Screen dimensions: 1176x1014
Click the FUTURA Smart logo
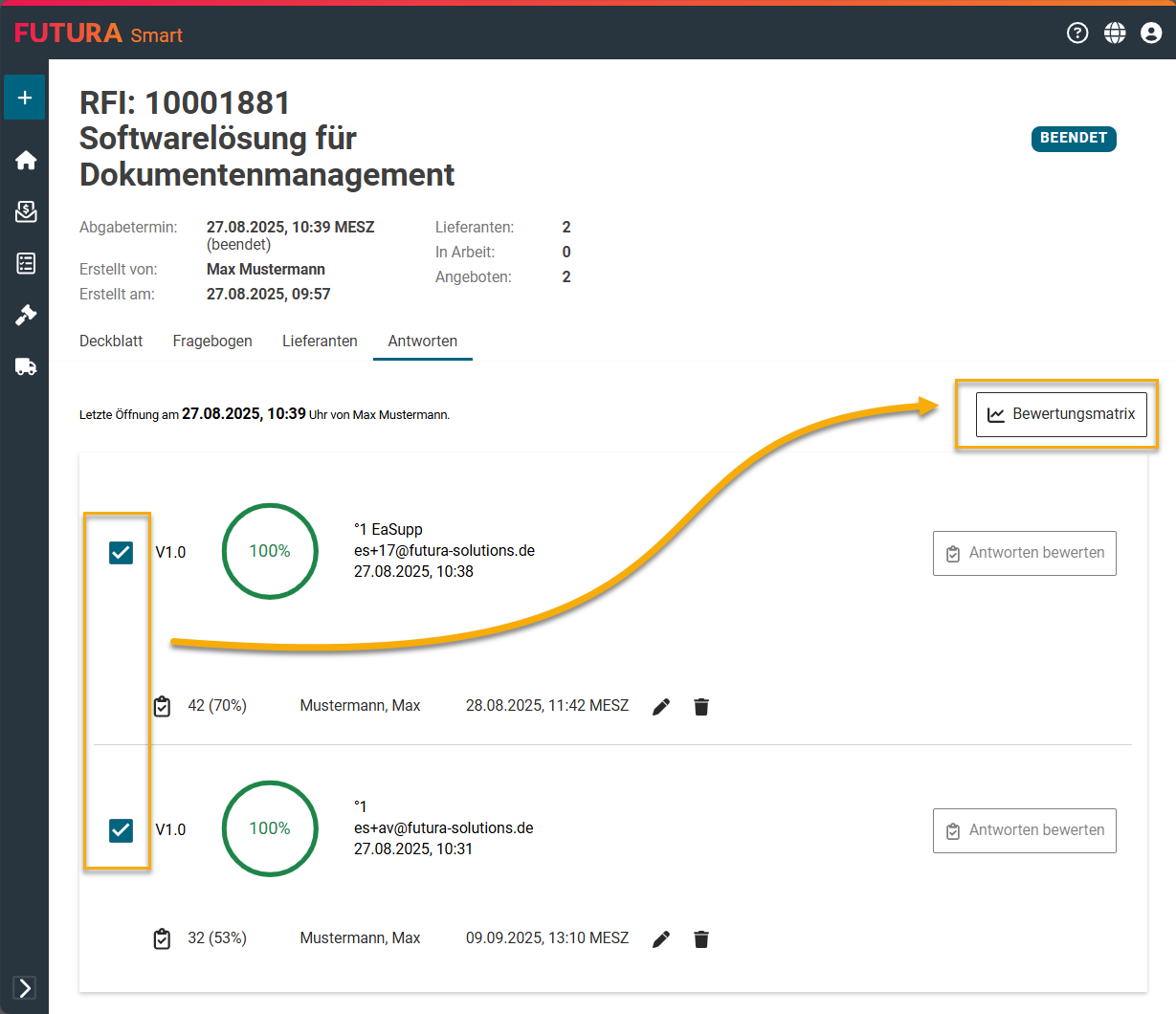(x=99, y=33)
